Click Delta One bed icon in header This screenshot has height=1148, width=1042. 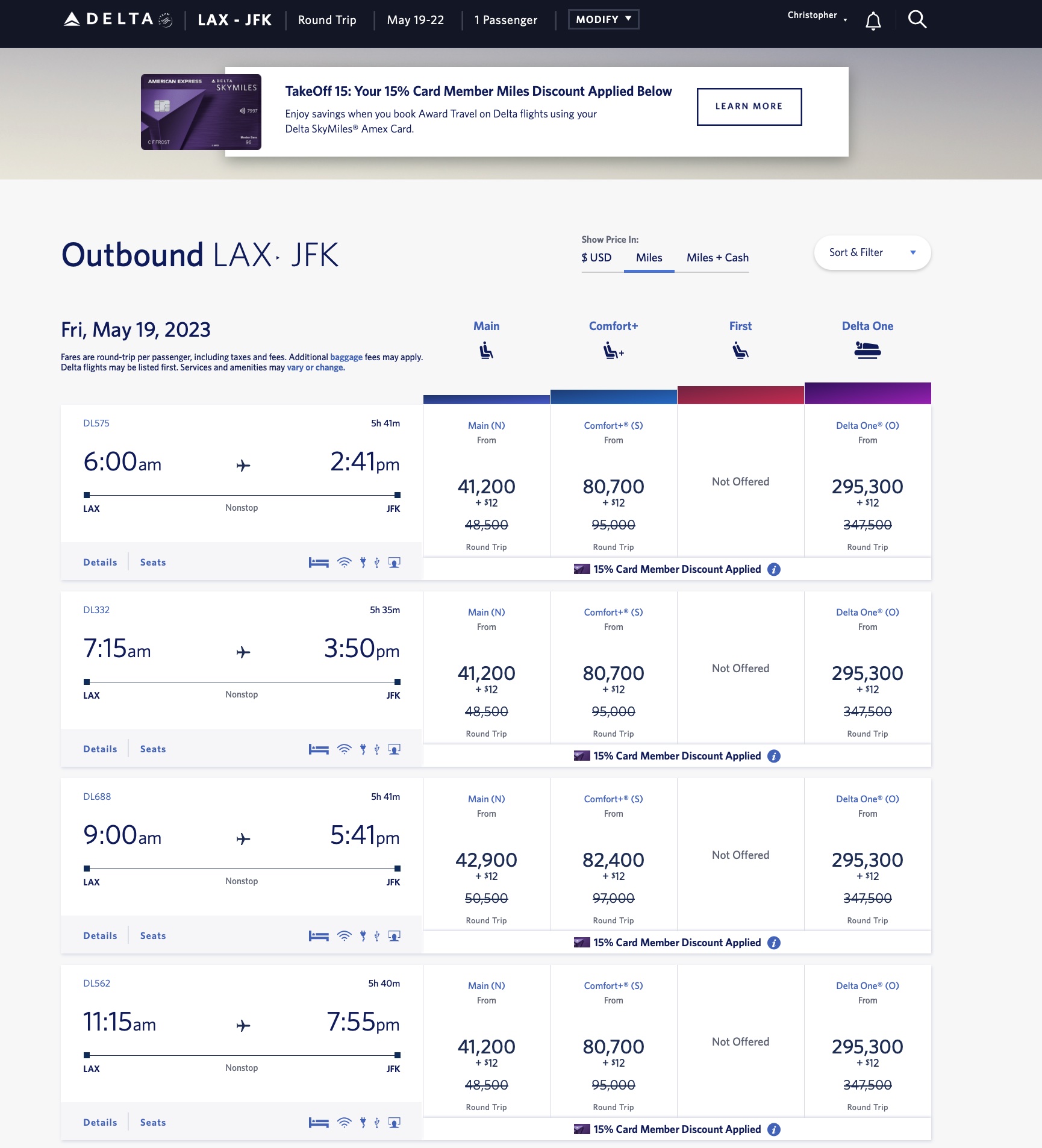(867, 350)
